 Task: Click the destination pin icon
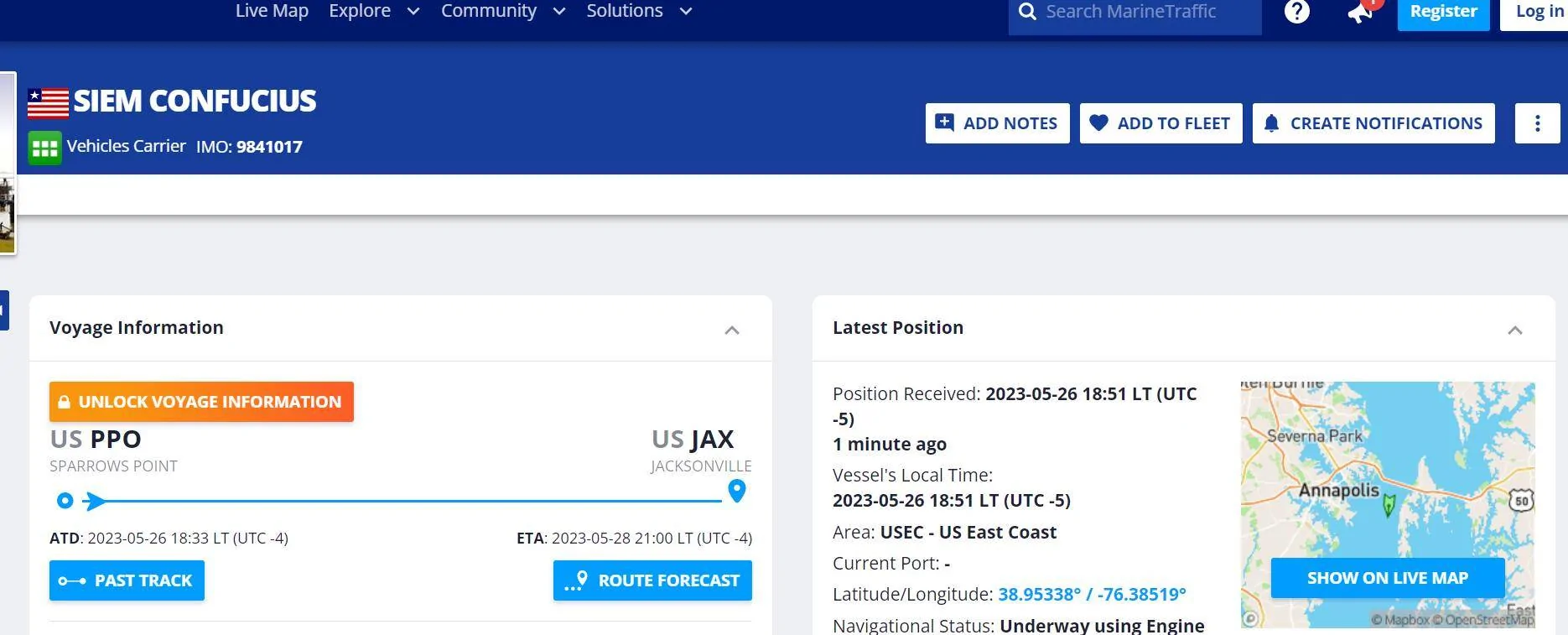click(x=737, y=491)
